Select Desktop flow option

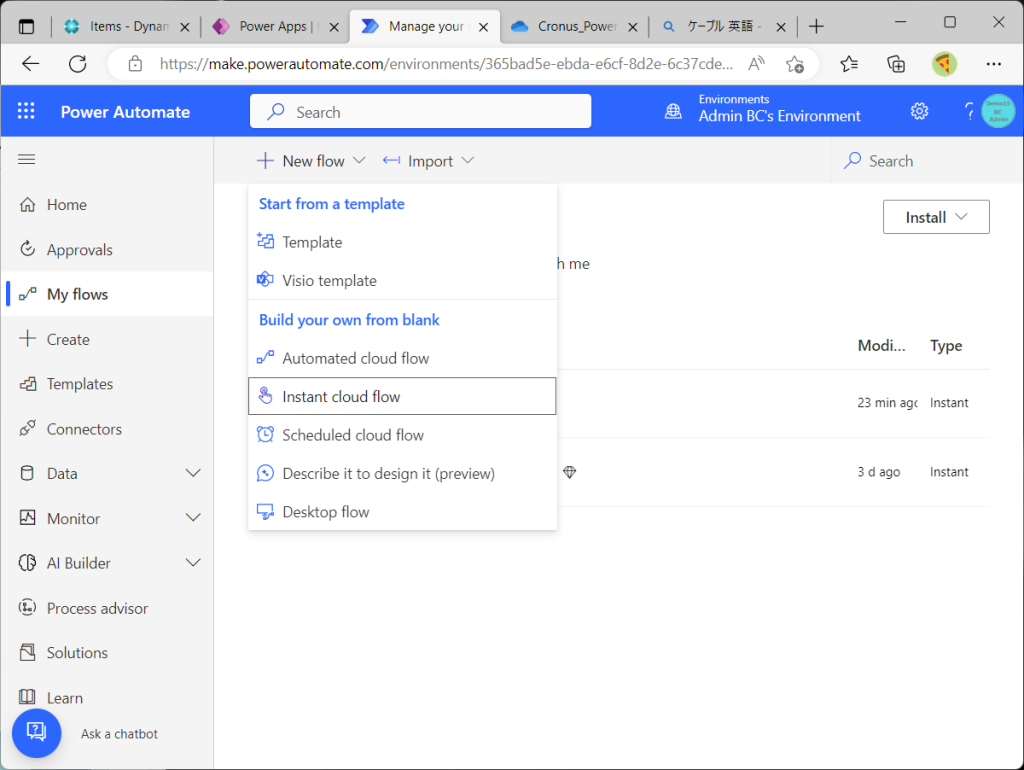coord(402,512)
